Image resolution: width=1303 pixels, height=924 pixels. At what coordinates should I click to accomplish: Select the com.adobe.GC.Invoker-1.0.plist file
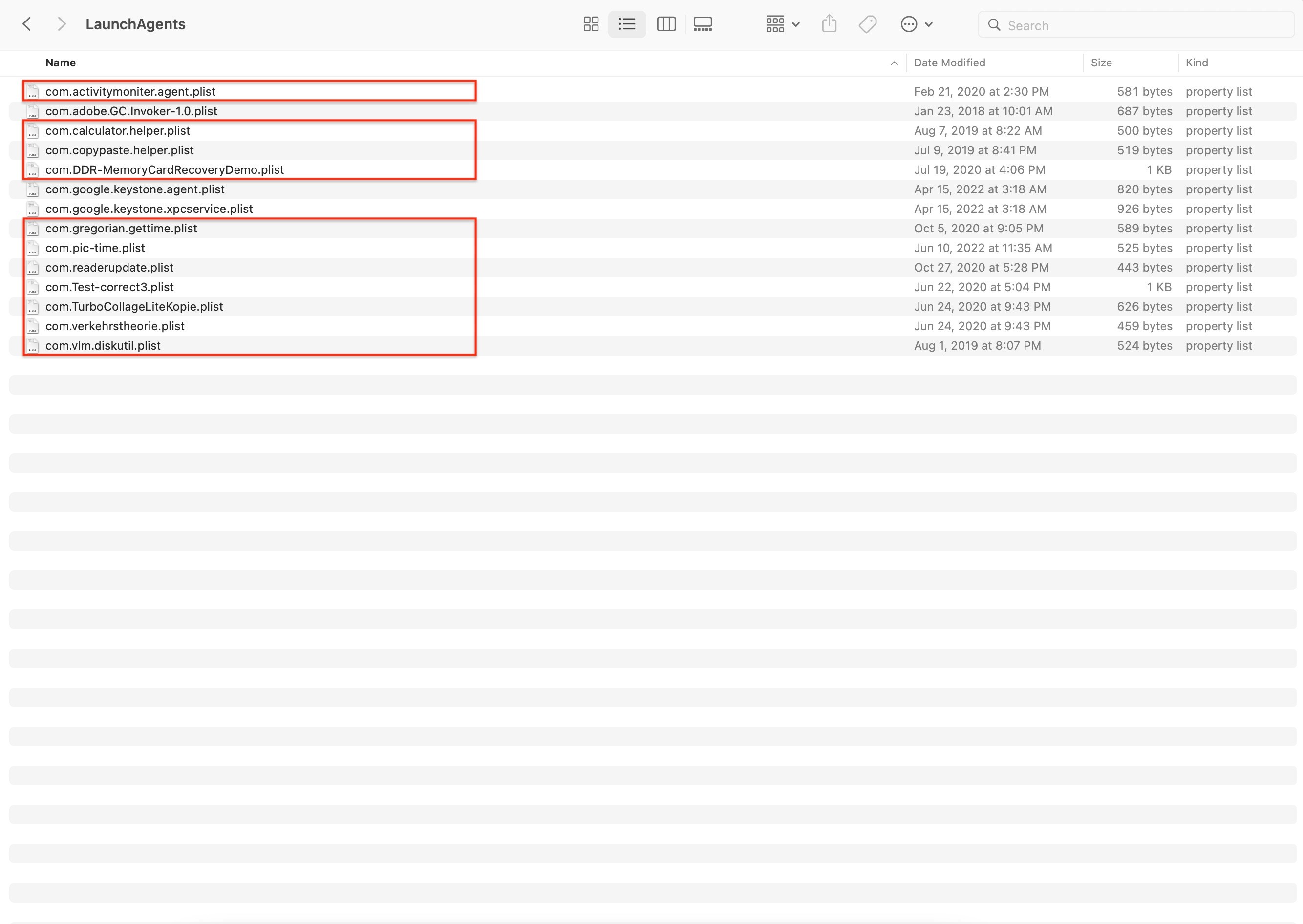coord(131,111)
